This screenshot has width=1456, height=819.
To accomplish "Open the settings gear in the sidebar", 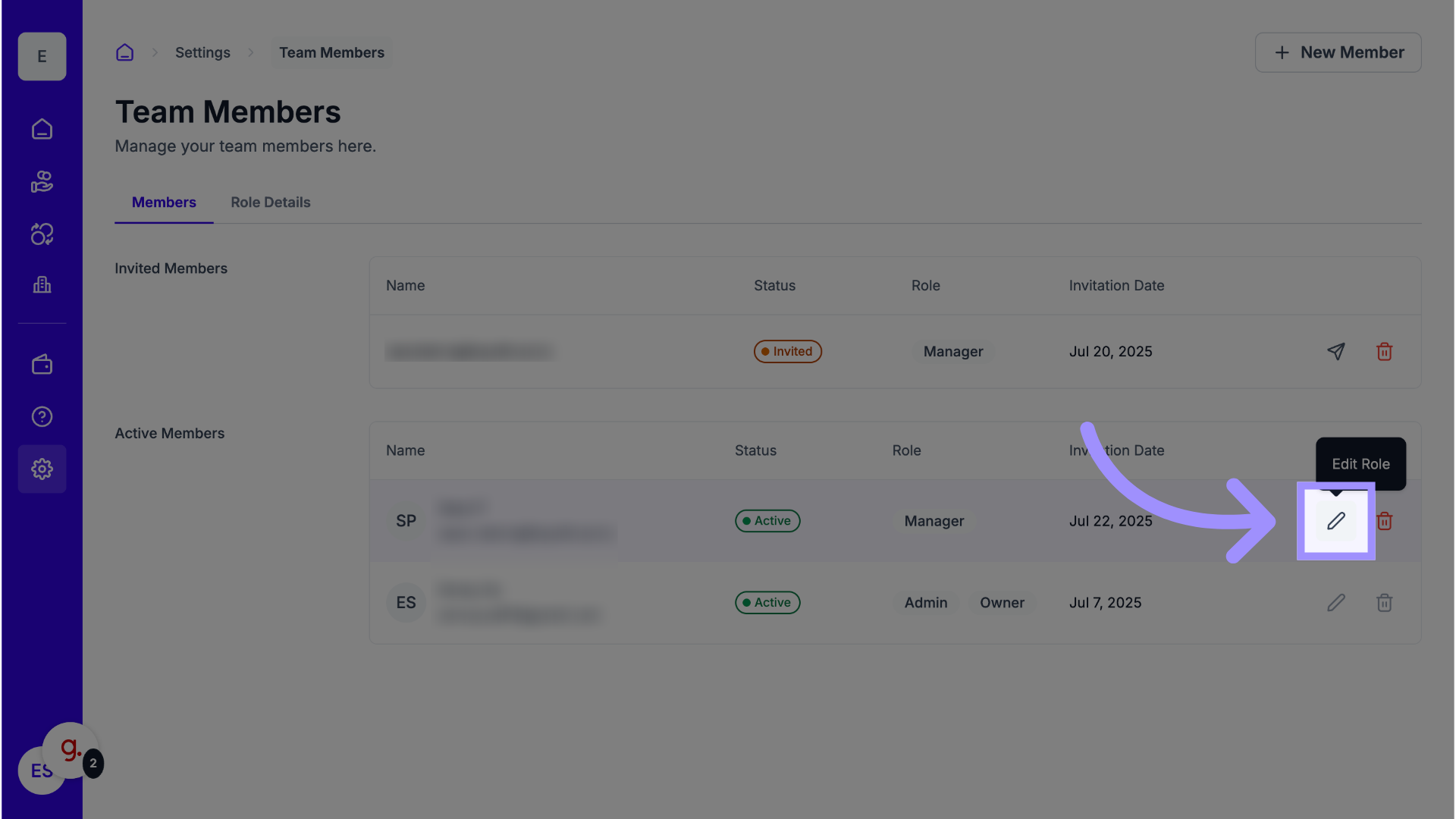I will coord(42,469).
